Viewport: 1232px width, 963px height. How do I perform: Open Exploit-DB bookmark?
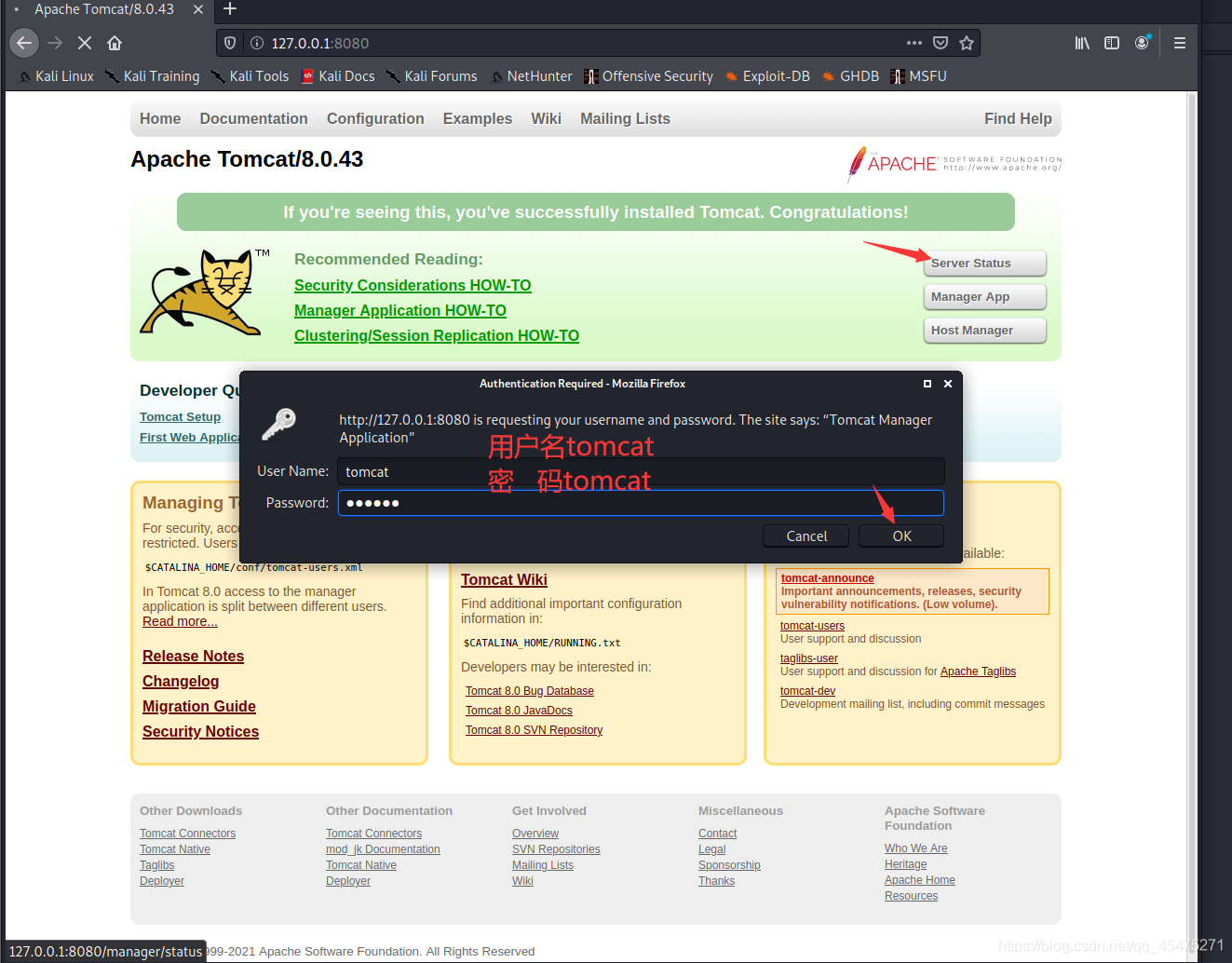(x=767, y=76)
